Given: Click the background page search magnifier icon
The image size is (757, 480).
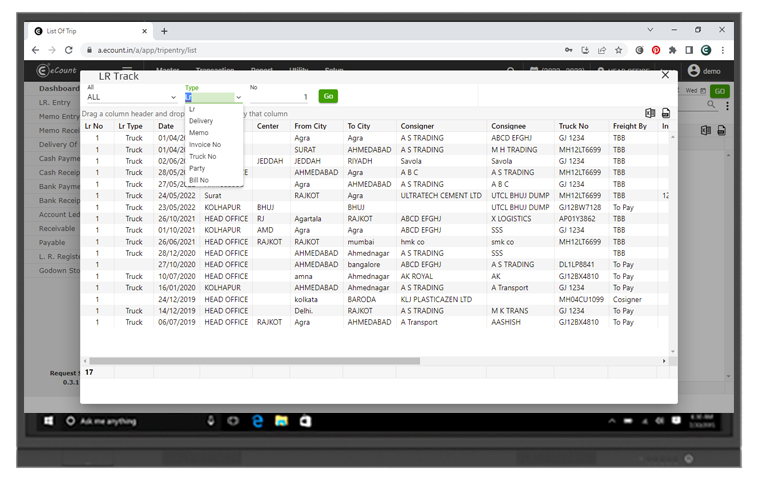Looking at the screenshot, I should [711, 104].
